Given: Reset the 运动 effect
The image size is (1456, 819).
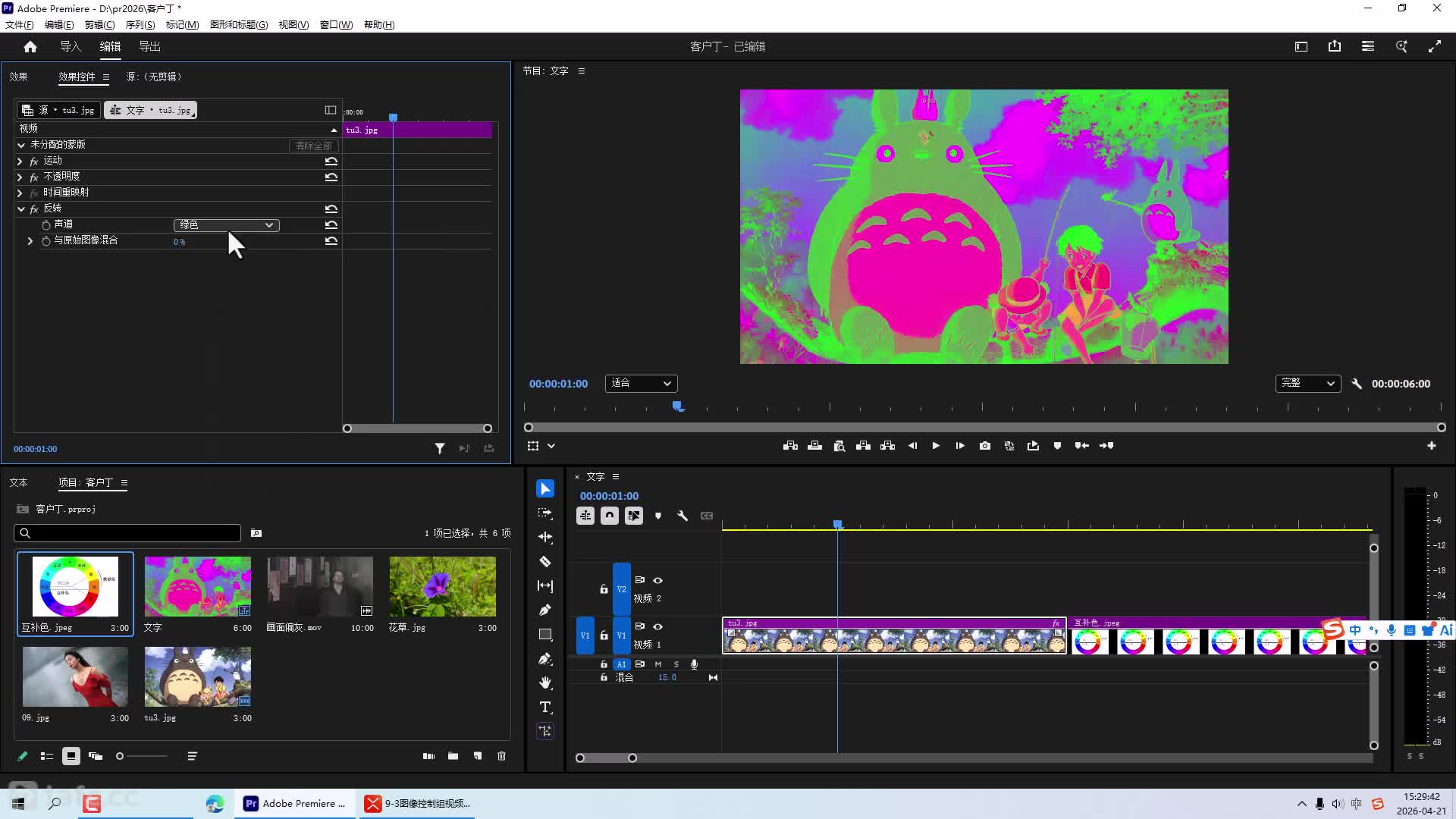Looking at the screenshot, I should click(x=331, y=161).
